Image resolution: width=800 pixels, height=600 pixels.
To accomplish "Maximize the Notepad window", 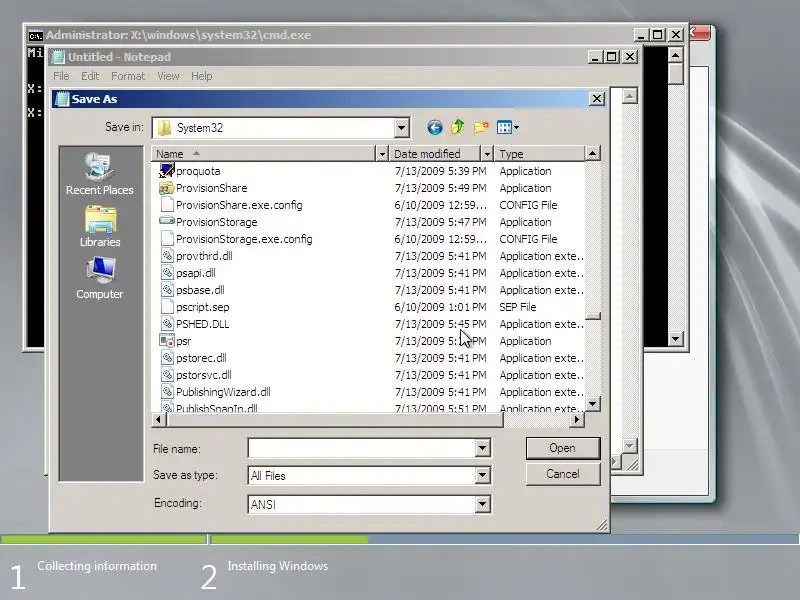I will click(x=611, y=57).
